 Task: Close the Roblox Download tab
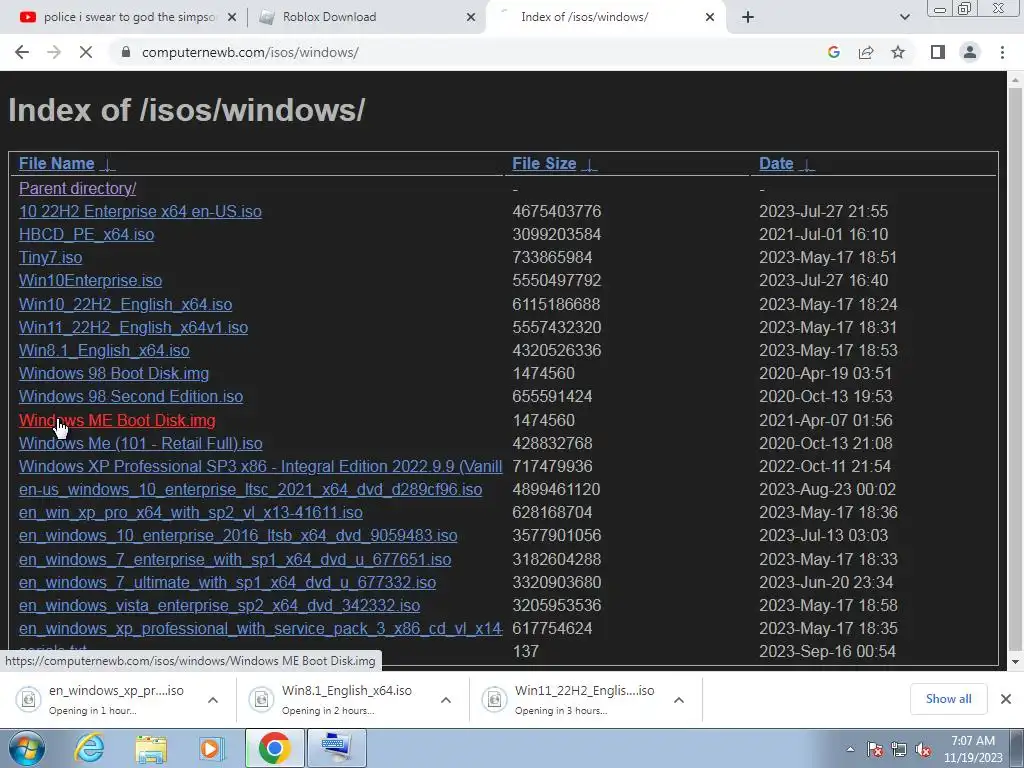coord(471,18)
